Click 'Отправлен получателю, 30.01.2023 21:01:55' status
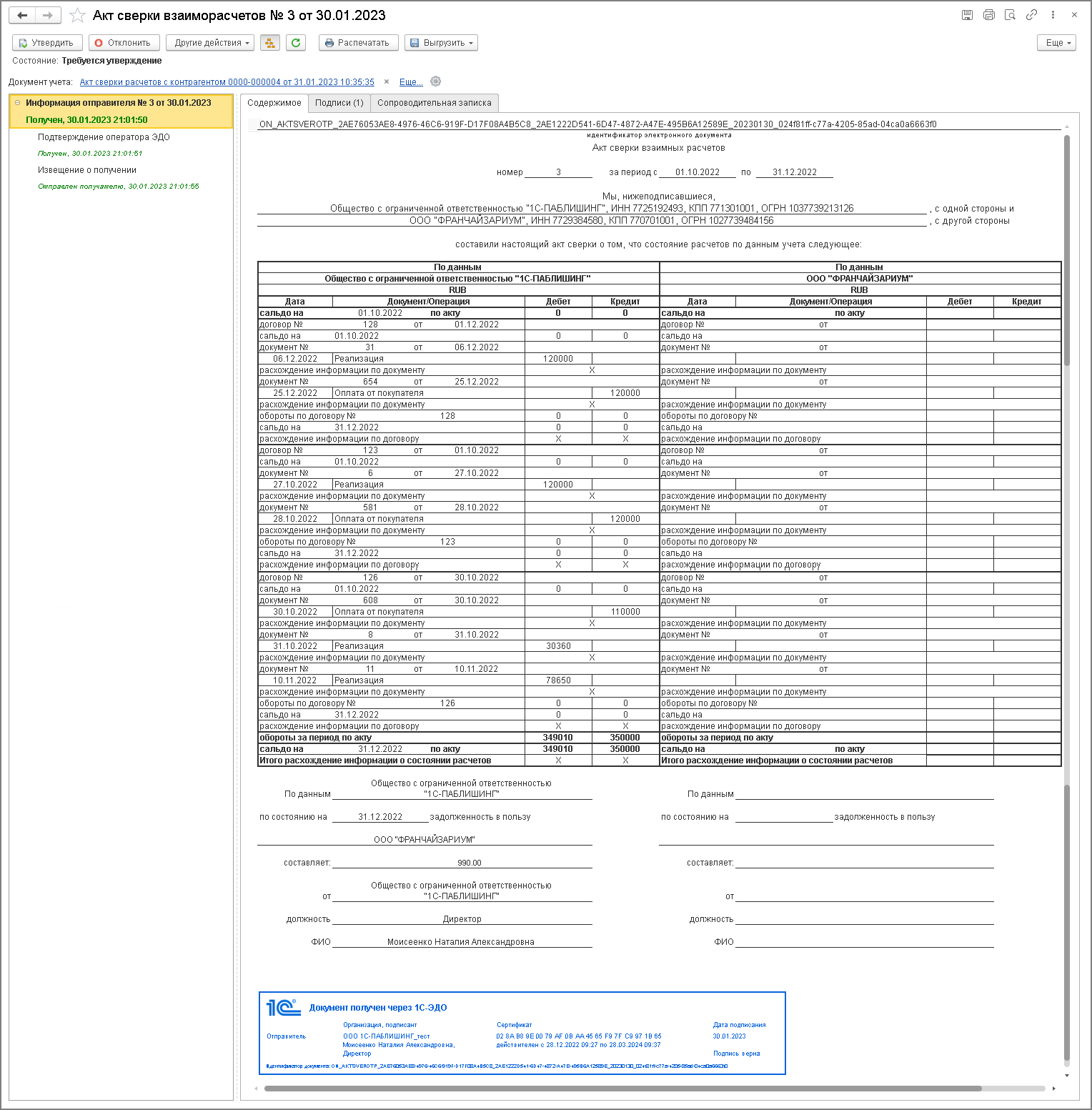This screenshot has height=1110, width=1092. pos(119,187)
